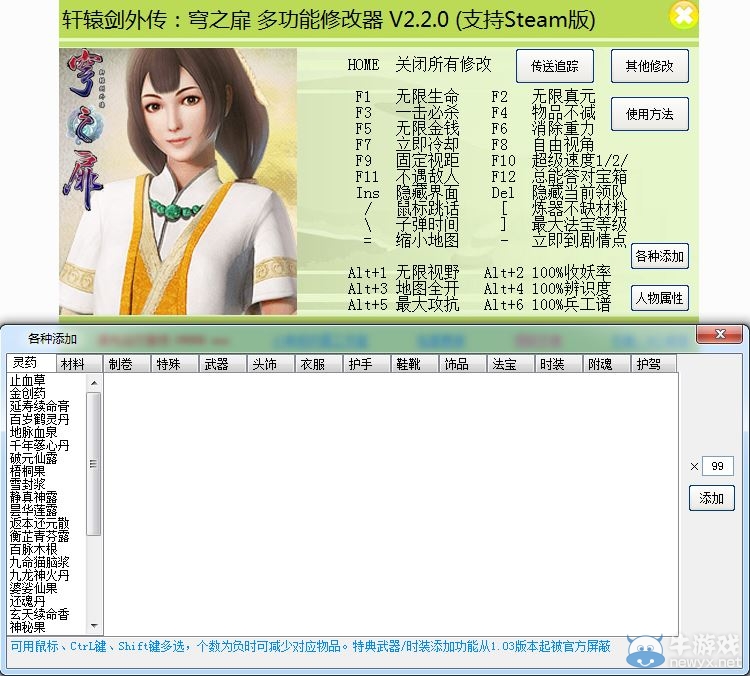This screenshot has width=750, height=676.
Task: Open the 各种添加 button in the trainer
Action: 660,256
